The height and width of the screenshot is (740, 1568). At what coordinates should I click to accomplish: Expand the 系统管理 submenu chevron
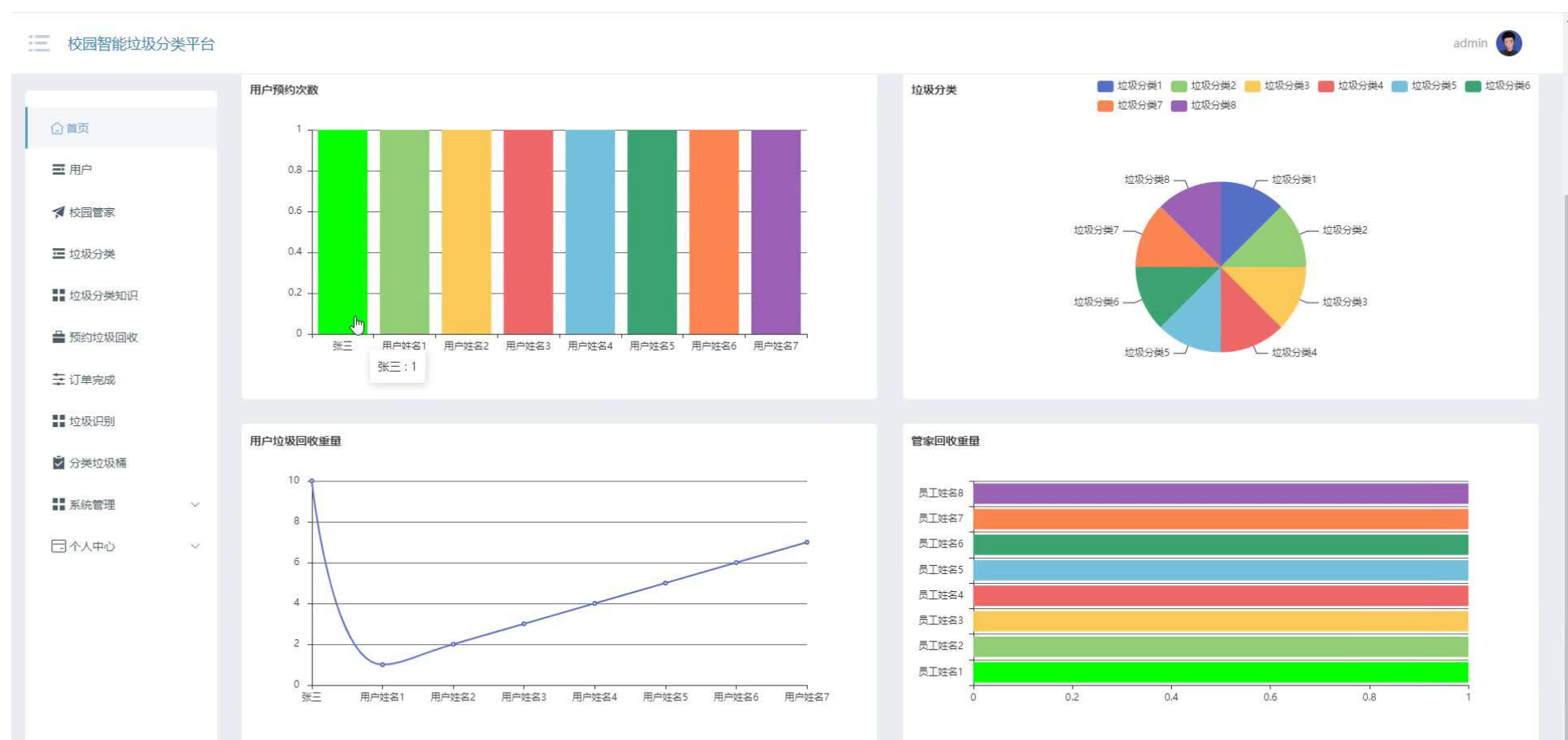coord(195,504)
